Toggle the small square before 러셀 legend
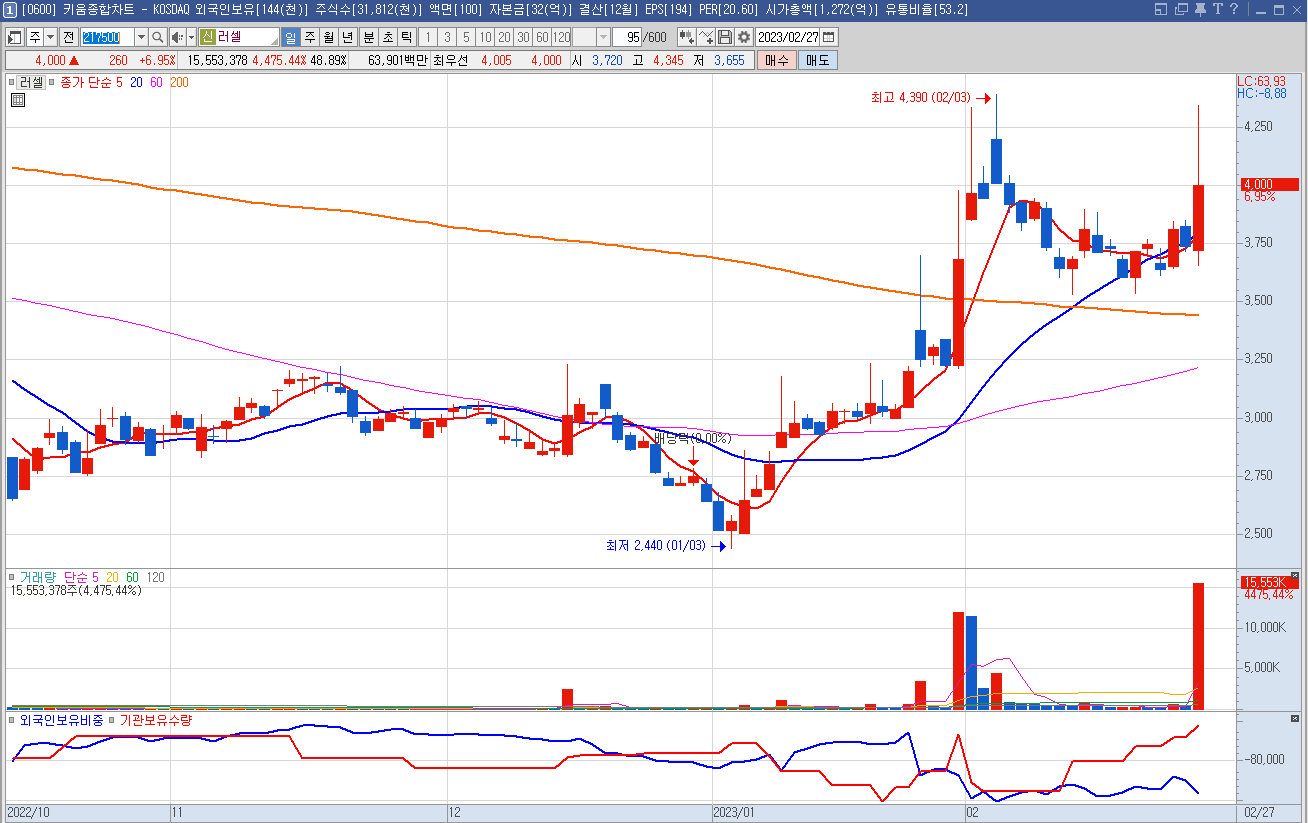The image size is (1308, 823). [12, 83]
